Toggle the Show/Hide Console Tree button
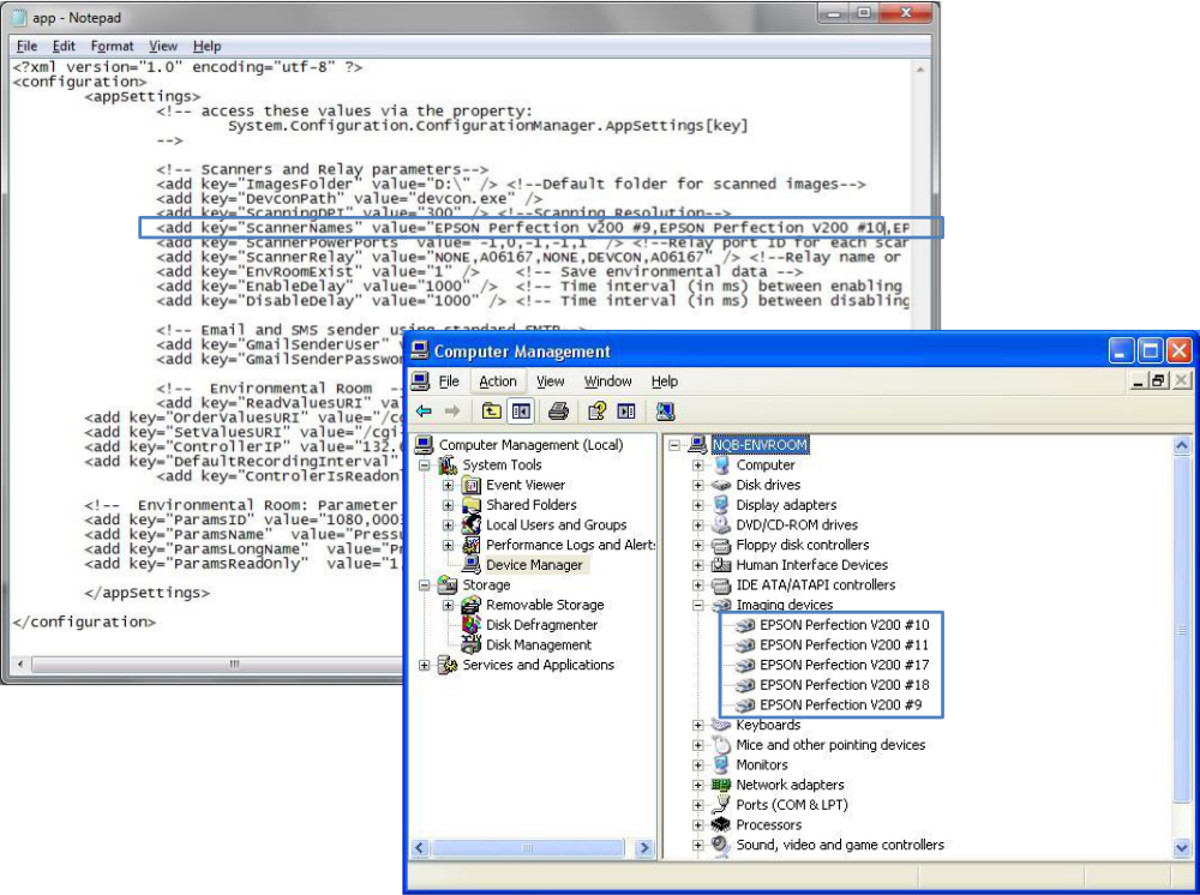This screenshot has width=1200, height=895. (520, 411)
